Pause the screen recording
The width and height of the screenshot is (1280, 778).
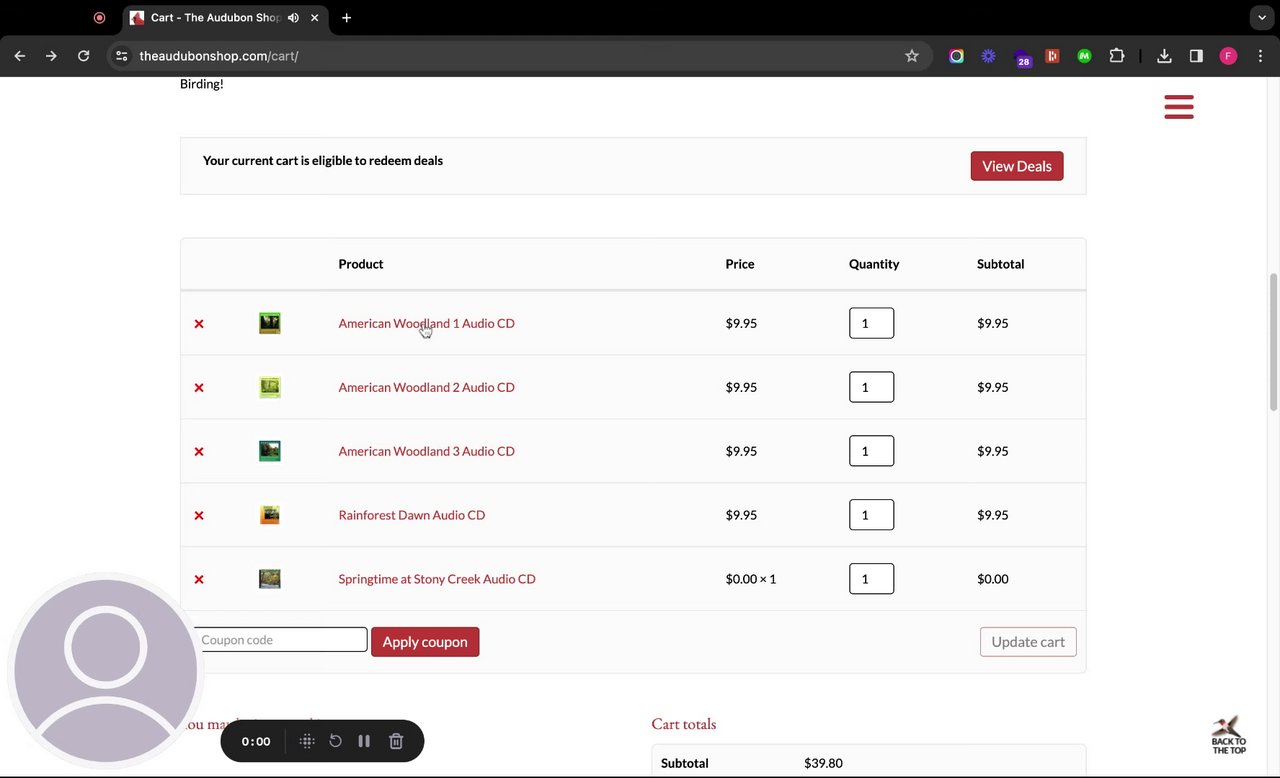[x=364, y=741]
